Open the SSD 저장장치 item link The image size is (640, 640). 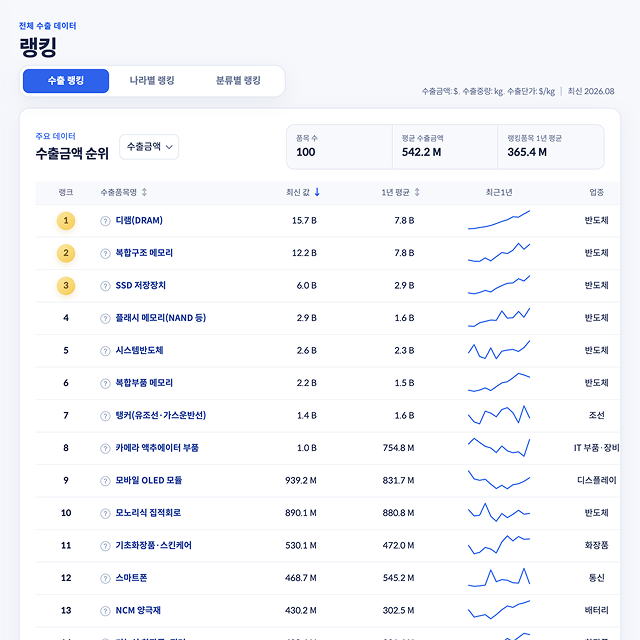(x=140, y=285)
